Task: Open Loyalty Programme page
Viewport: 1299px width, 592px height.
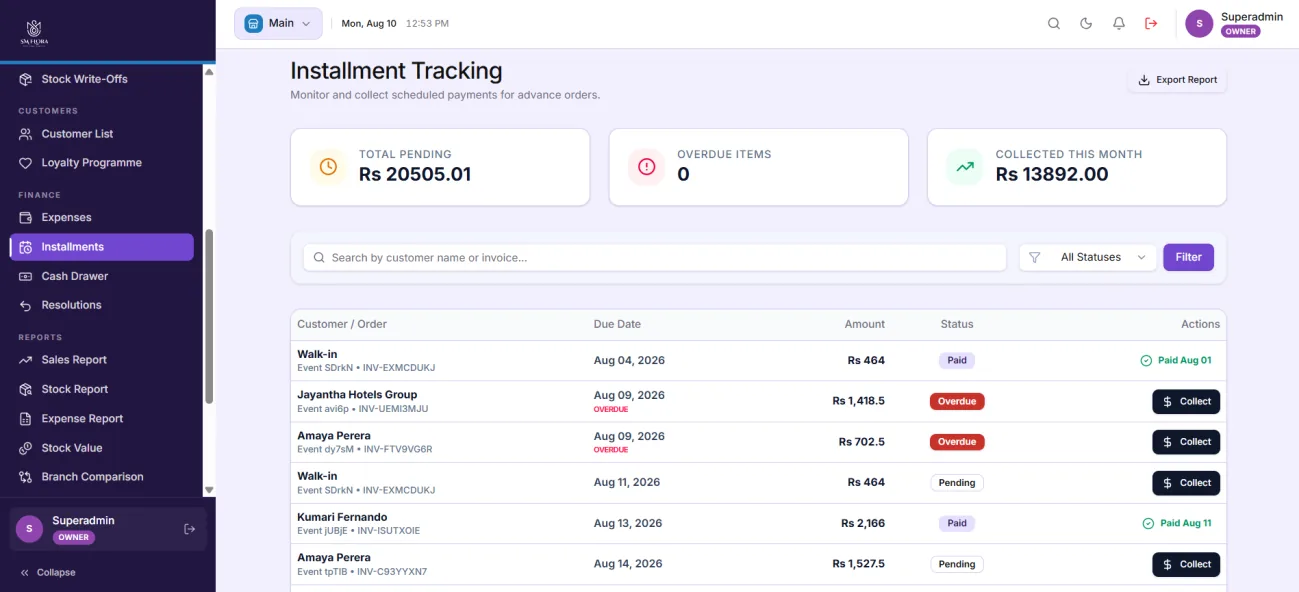Action: [x=101, y=163]
